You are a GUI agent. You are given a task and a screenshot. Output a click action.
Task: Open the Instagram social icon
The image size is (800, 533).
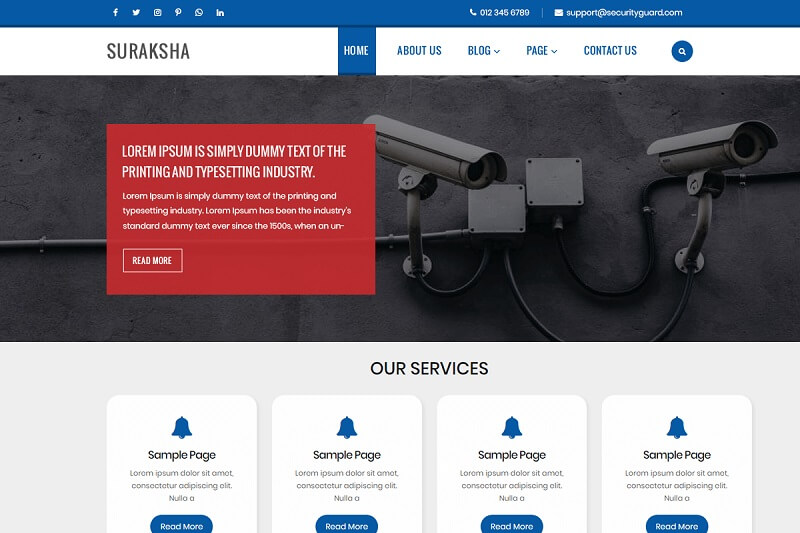(158, 12)
